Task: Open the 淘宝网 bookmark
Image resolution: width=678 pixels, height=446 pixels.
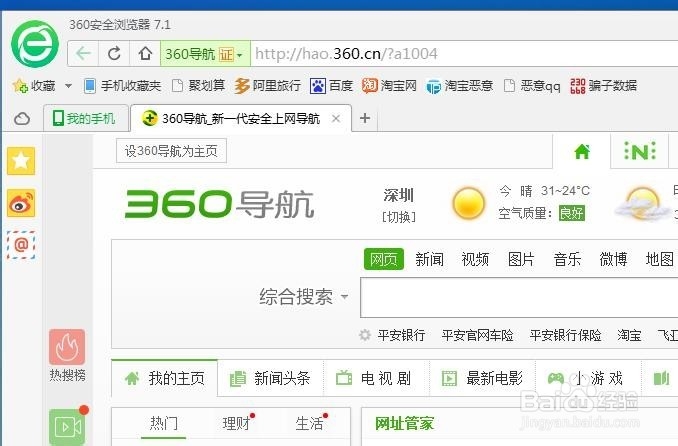Action: click(389, 86)
